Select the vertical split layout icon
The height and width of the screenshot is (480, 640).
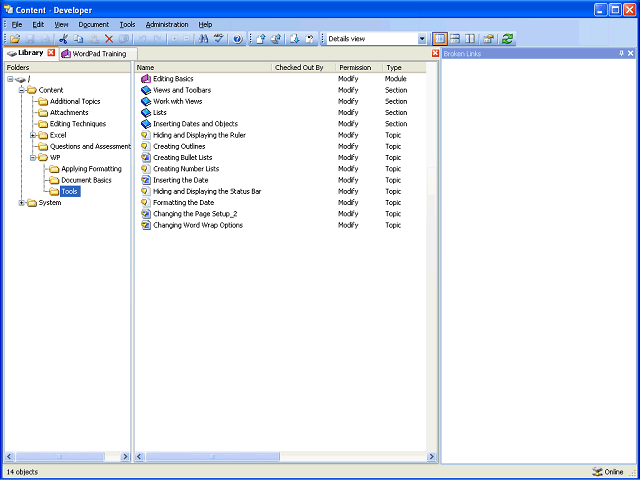[470, 39]
